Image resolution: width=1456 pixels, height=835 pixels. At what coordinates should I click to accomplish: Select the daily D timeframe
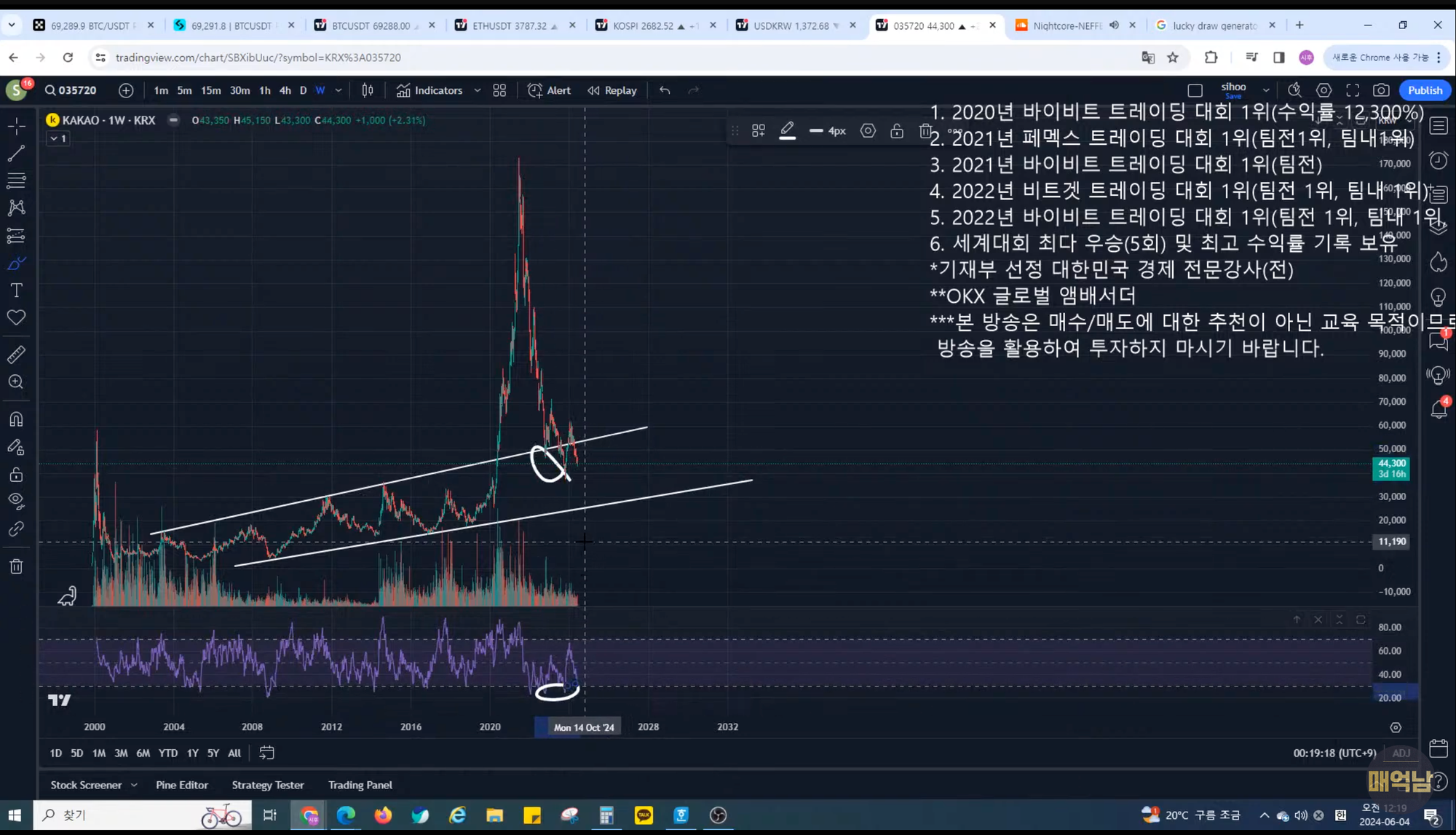tap(303, 90)
